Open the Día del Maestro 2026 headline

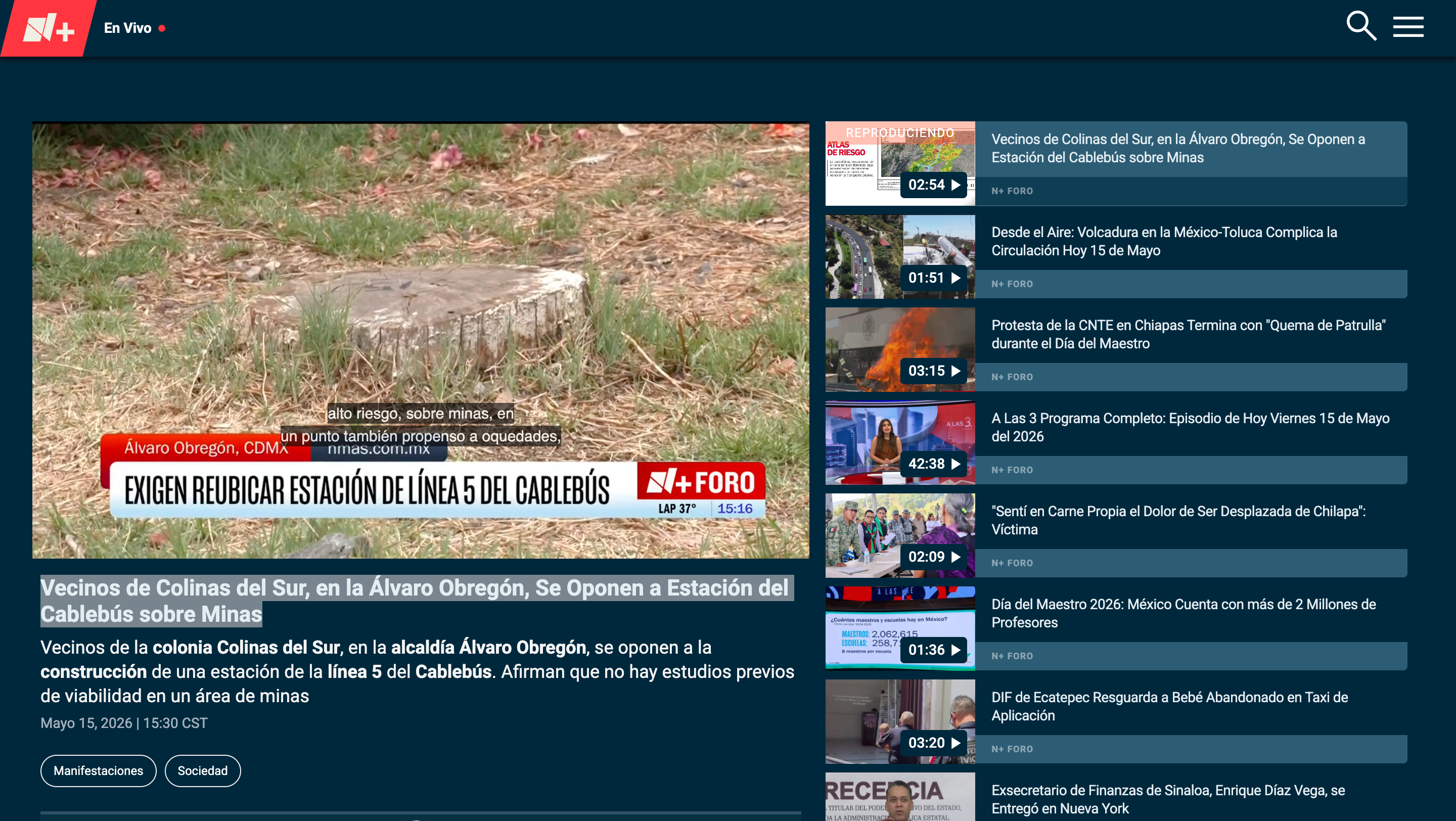[x=1184, y=613]
